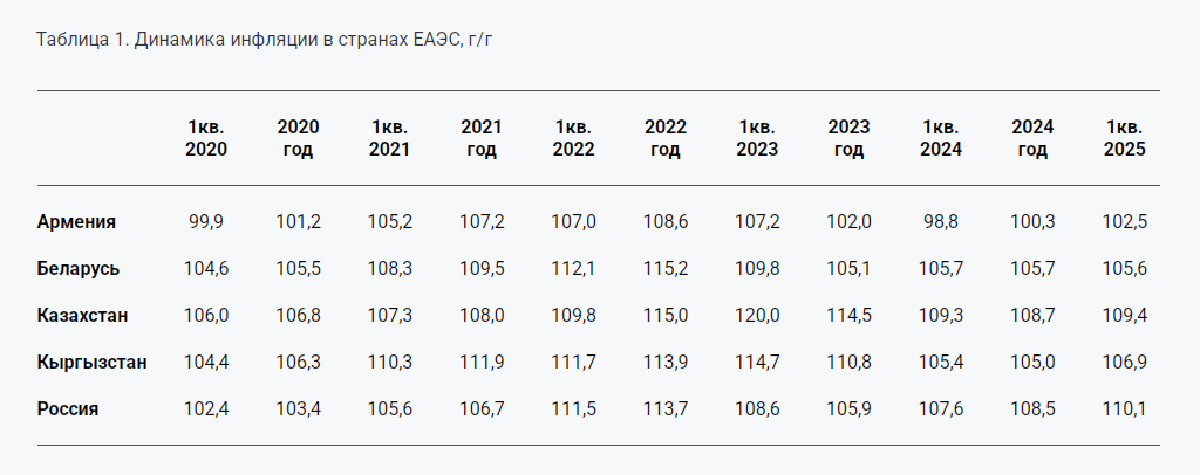The width and height of the screenshot is (1200, 475).
Task: Select Belarus's 2022 год value 115,2
Action: coord(665,269)
